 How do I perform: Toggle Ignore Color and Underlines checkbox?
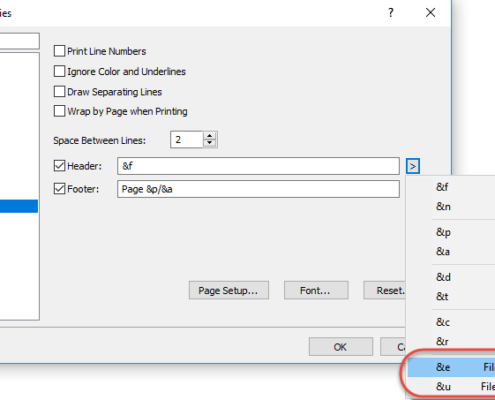coord(59,71)
